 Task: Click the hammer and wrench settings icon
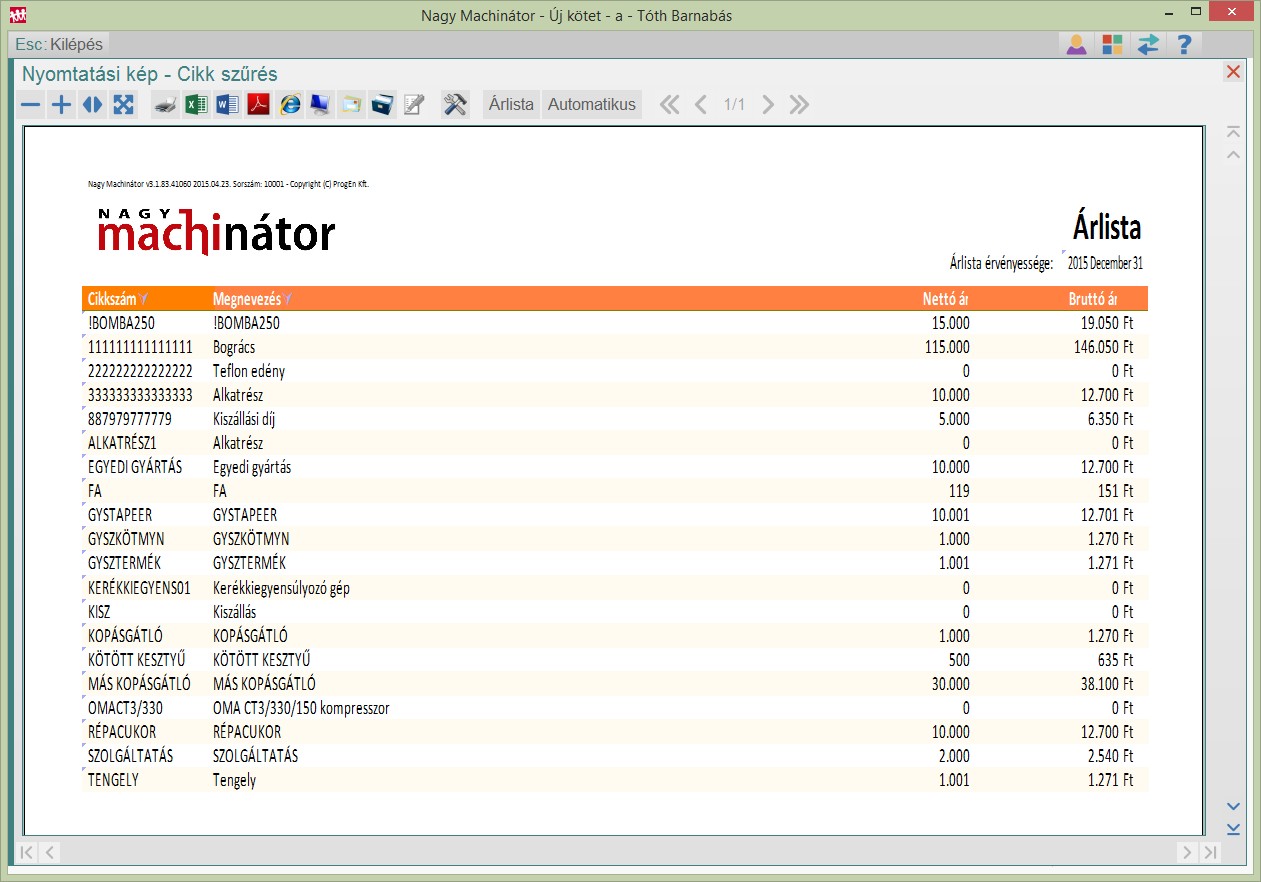[x=455, y=105]
